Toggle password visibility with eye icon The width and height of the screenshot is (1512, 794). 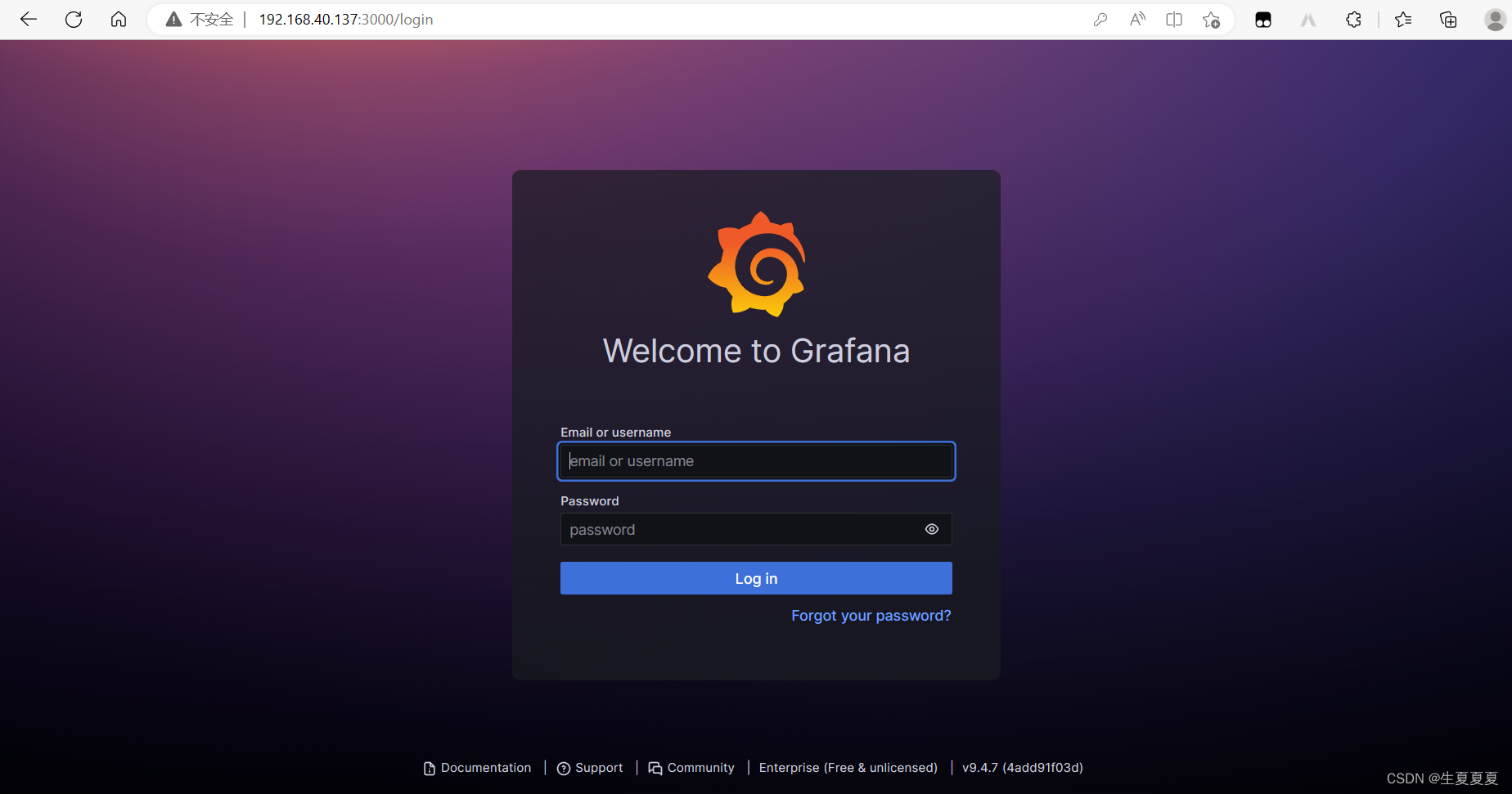click(931, 529)
